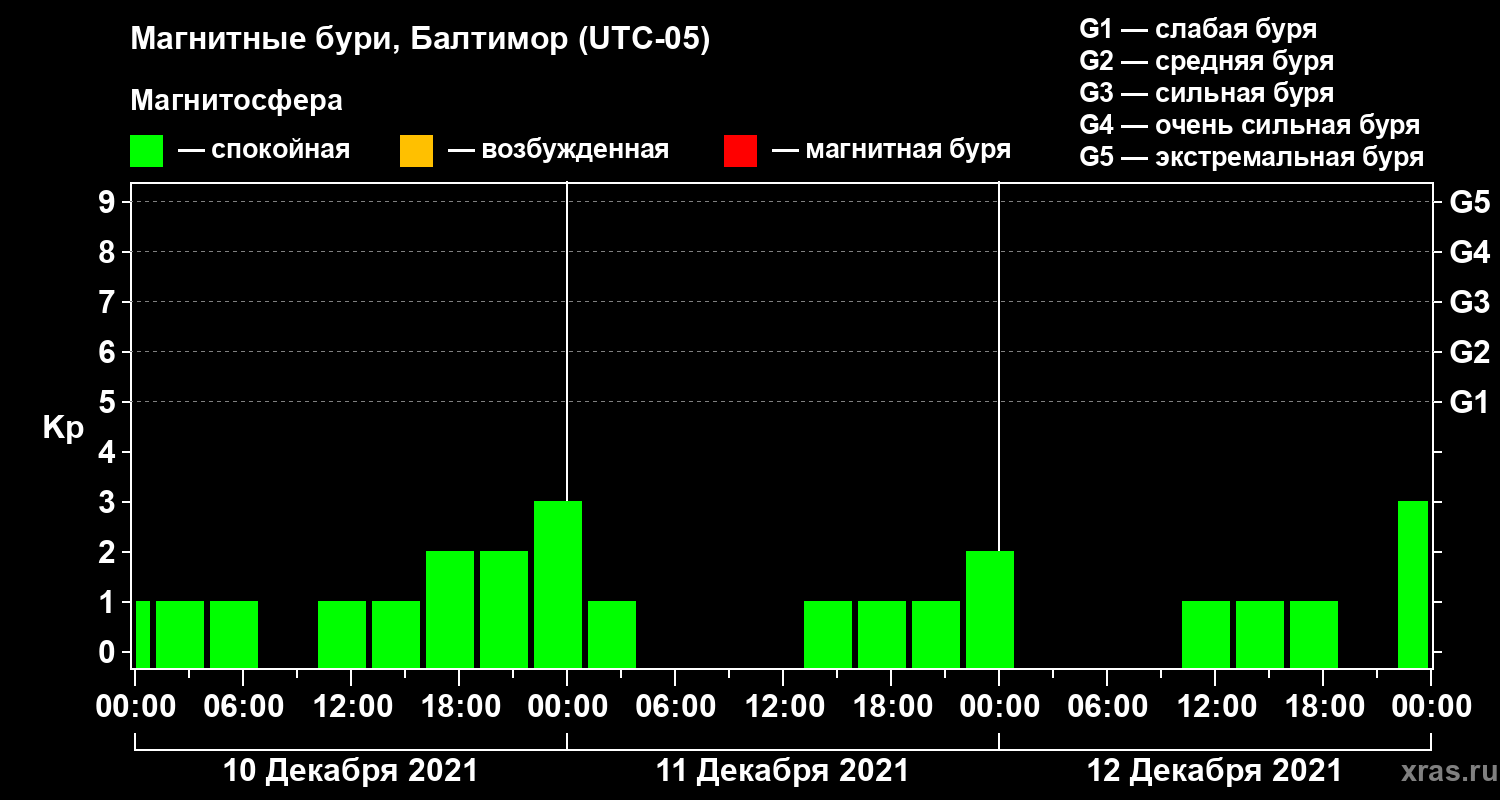Click the Kp 1 bar covering 06:00 on 10 December
Screen dimensions: 1500x800
click(234, 634)
